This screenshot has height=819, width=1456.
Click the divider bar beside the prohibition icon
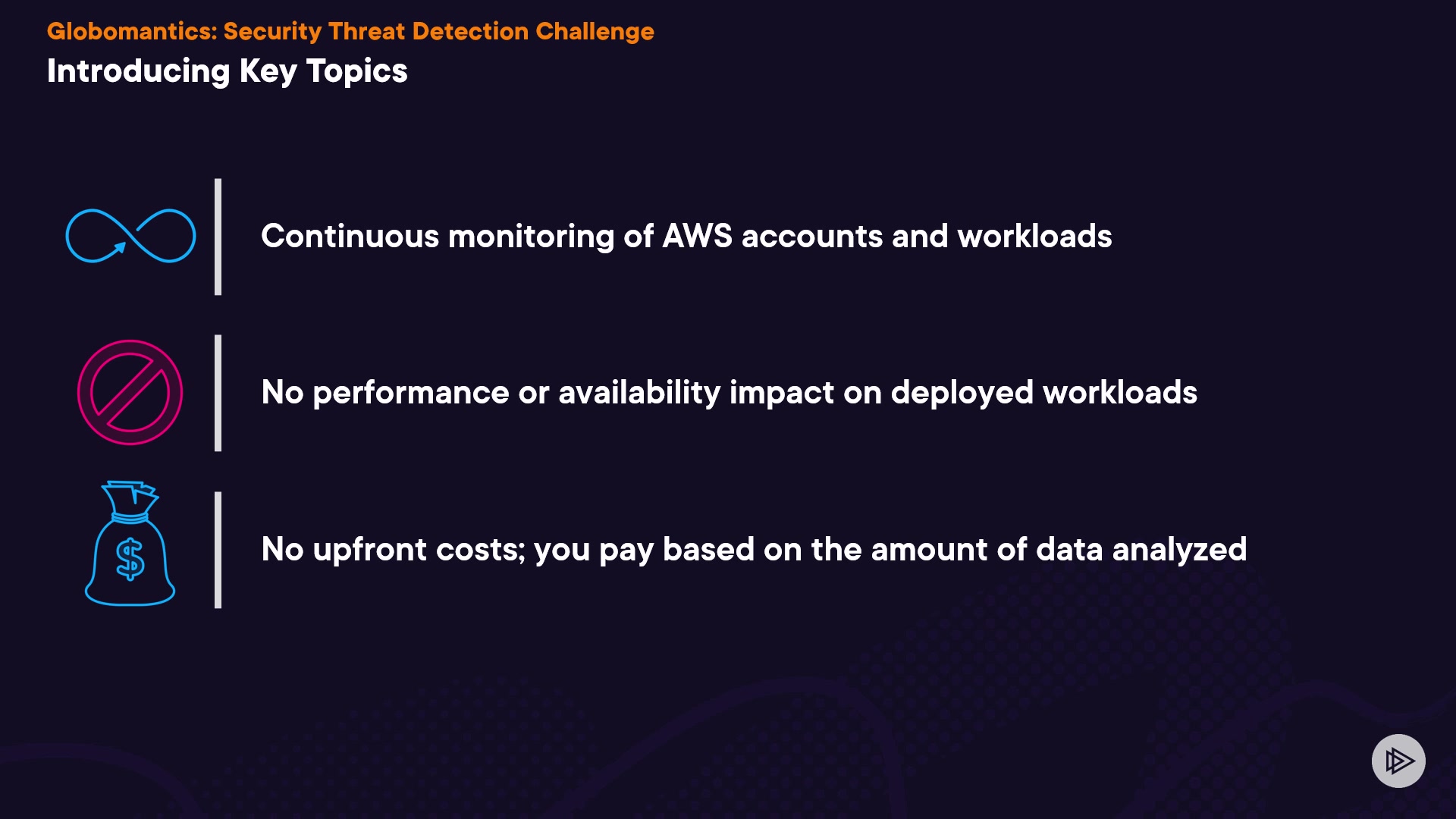point(218,393)
